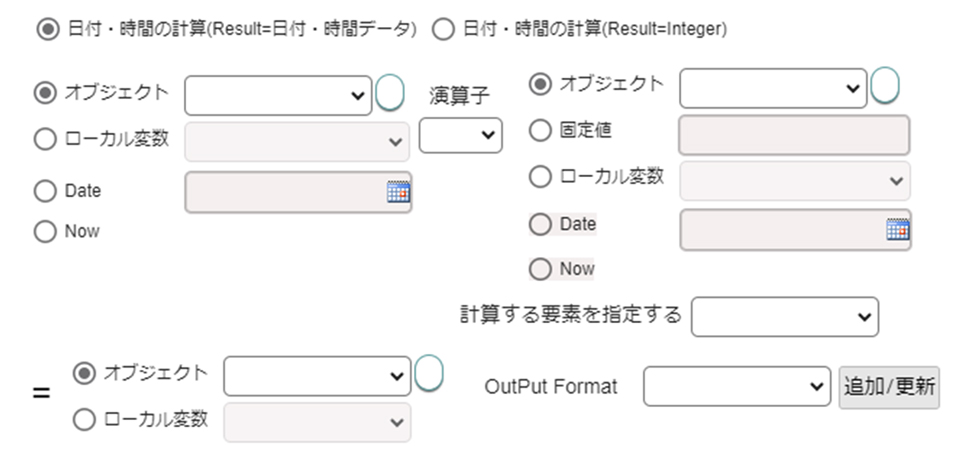Open calendar picker in right Date field
Screen dimensions: 970x468
tap(898, 229)
